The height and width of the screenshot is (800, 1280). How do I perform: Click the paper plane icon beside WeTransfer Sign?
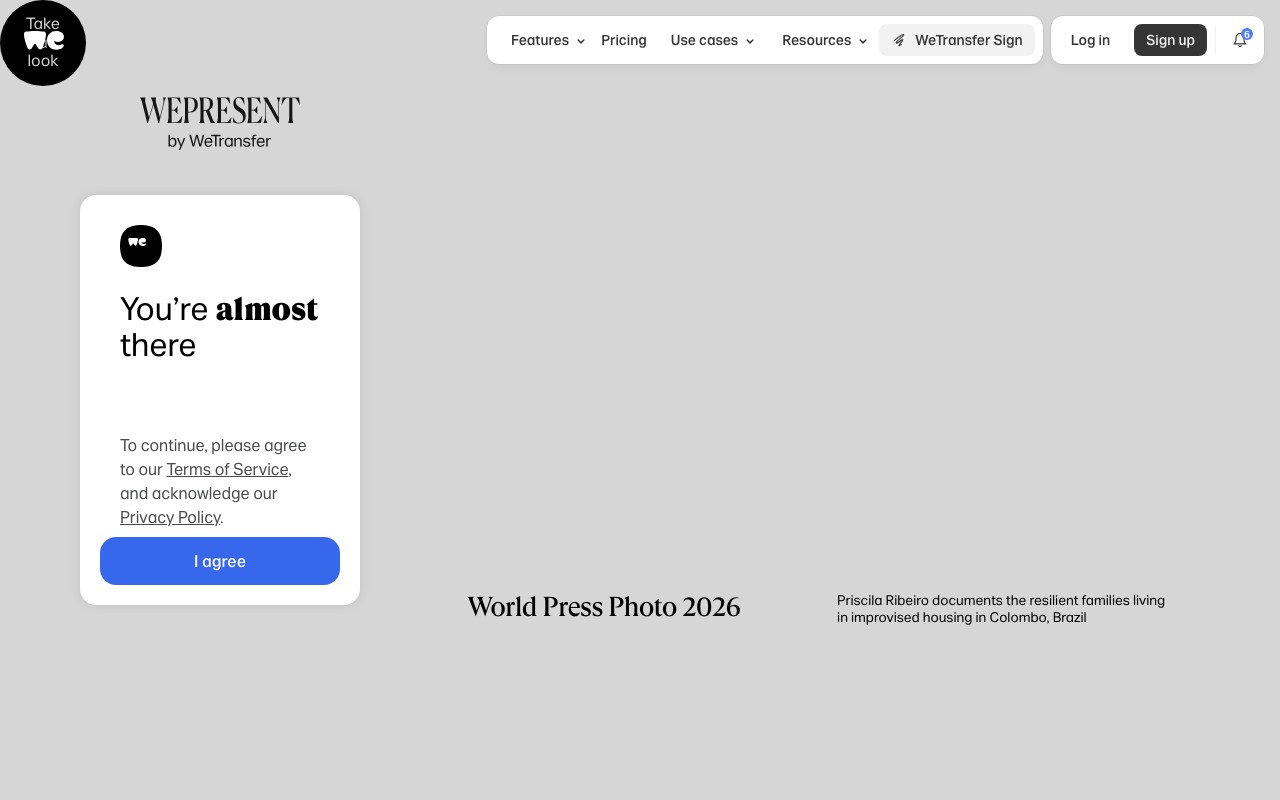(899, 40)
